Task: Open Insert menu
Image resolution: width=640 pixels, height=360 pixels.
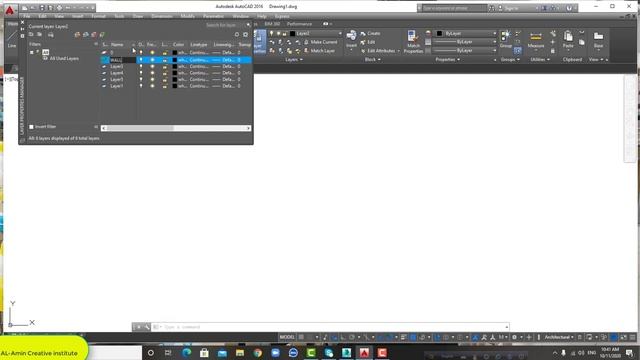Action: tap(78, 16)
